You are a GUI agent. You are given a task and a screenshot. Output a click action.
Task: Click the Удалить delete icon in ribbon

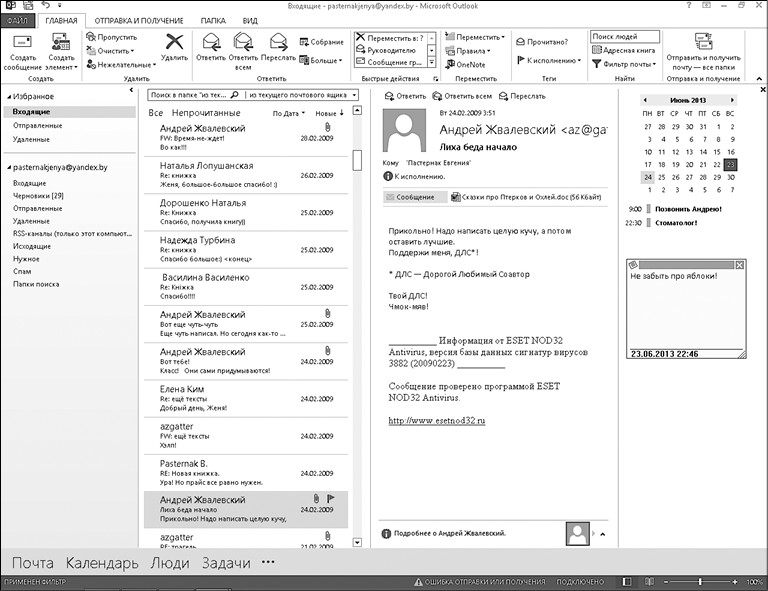coord(174,46)
